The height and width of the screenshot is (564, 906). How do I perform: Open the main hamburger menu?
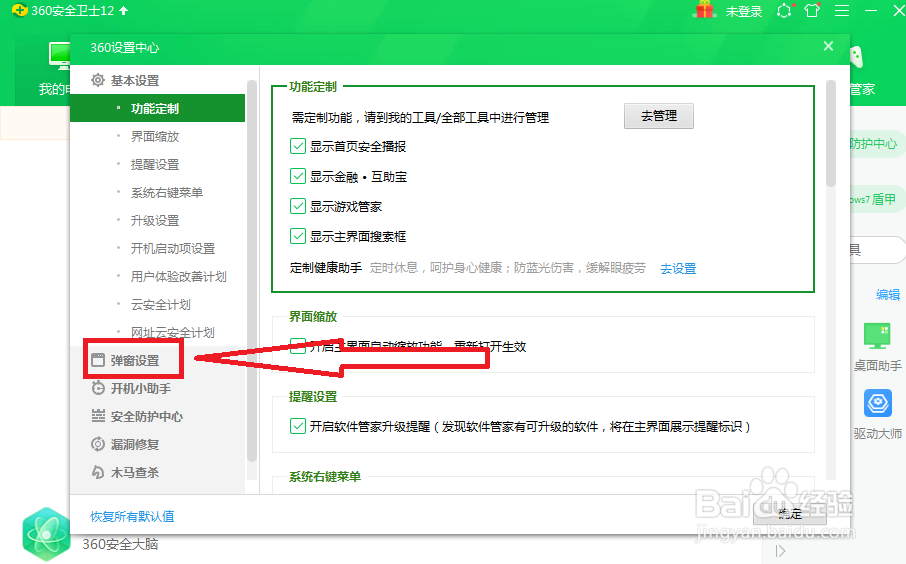tap(842, 10)
